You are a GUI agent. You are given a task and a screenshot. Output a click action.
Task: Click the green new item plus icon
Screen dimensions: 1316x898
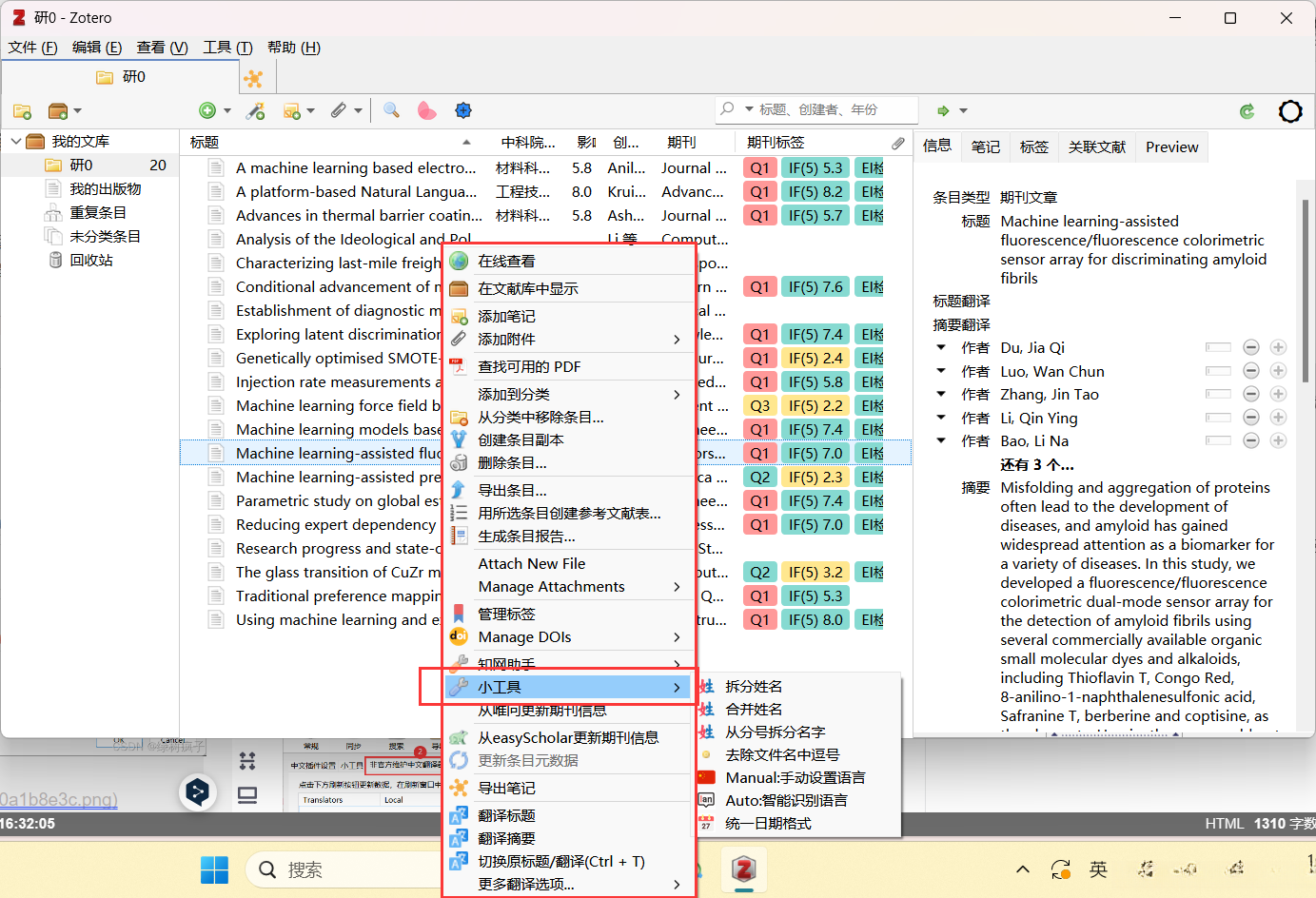click(x=207, y=111)
